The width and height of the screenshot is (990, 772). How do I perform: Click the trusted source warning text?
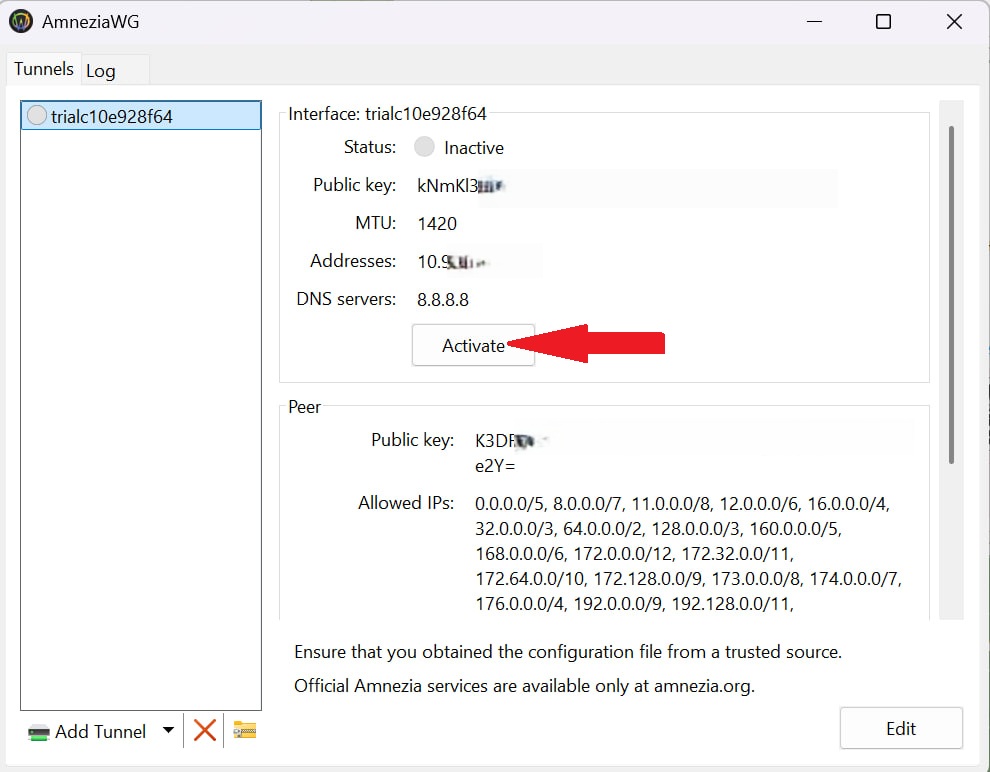coord(568,651)
